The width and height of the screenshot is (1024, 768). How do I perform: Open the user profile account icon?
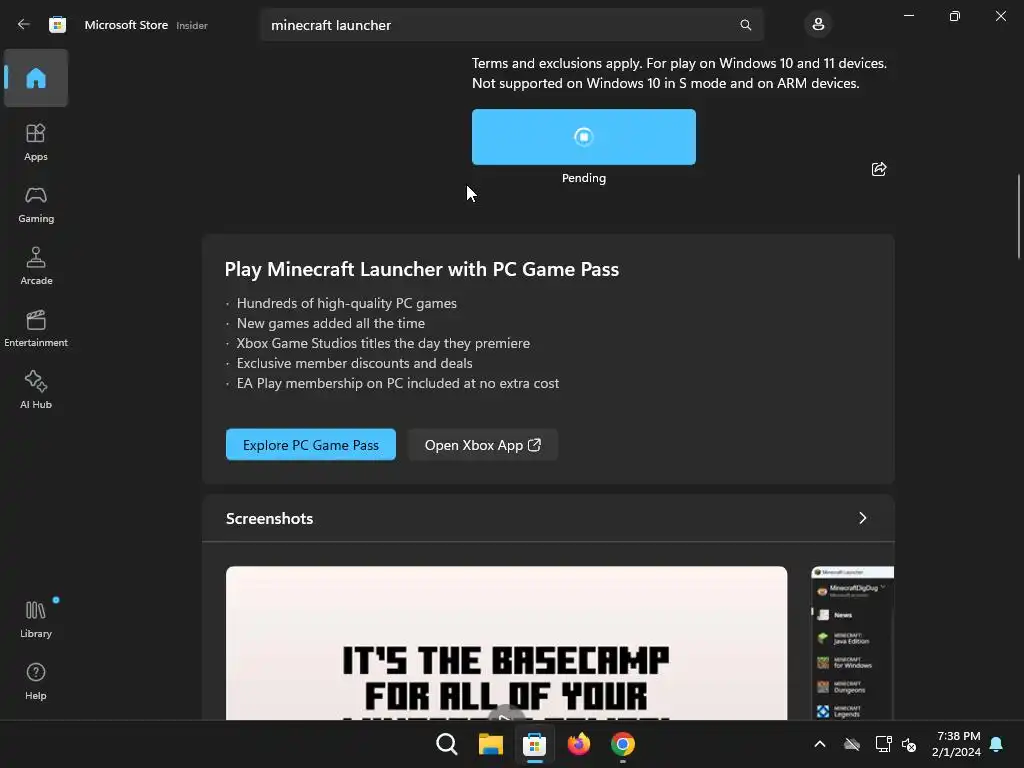point(818,25)
